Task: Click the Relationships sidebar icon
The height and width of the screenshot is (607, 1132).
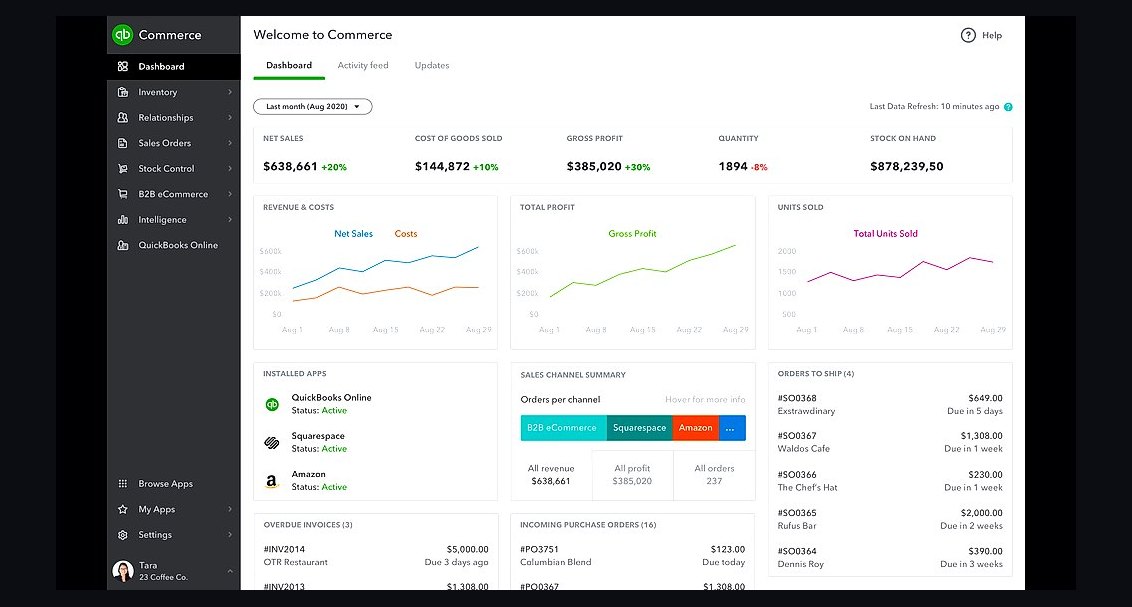Action: click(x=123, y=118)
